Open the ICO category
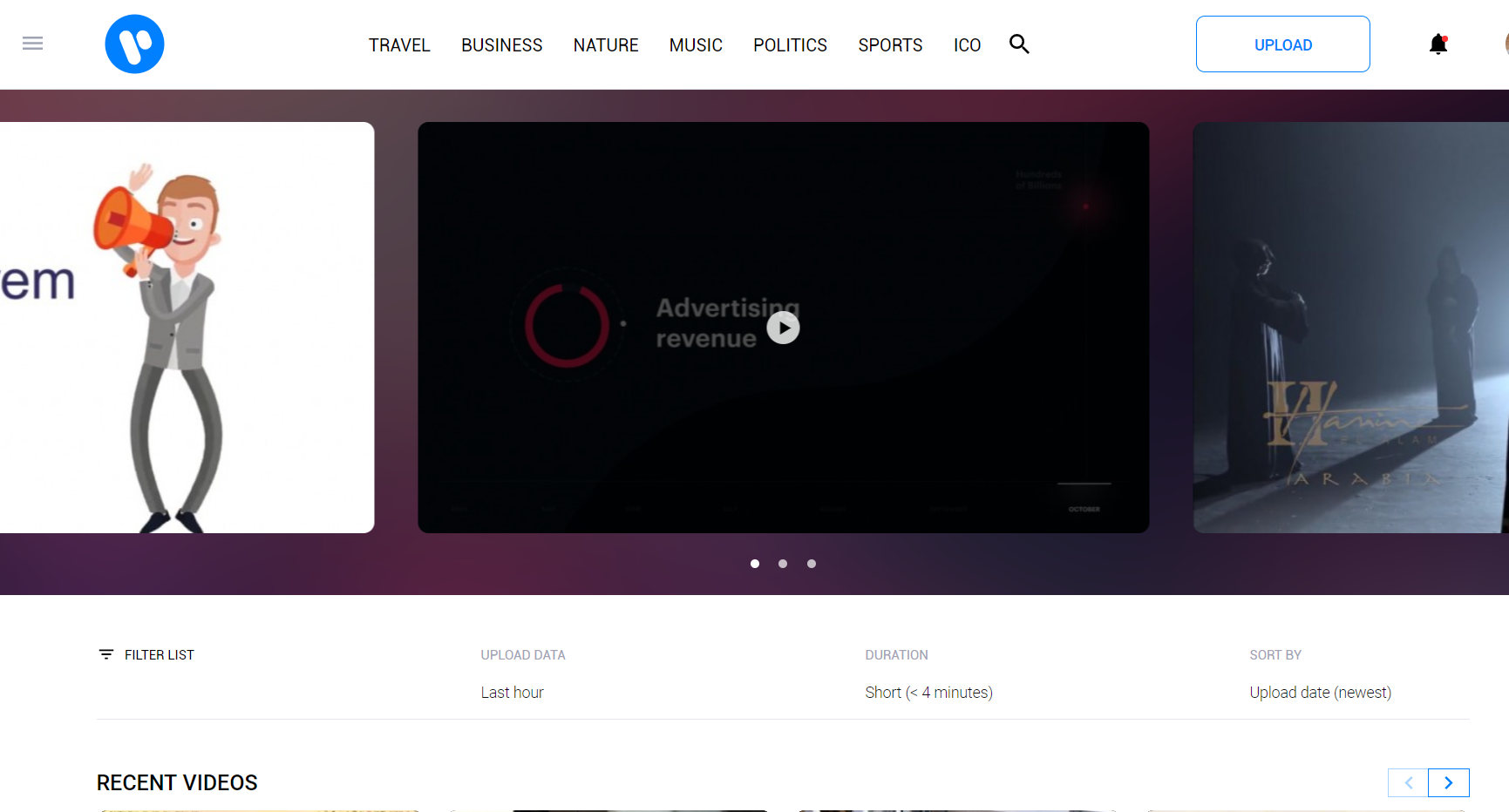The width and height of the screenshot is (1509, 812). pyautogui.click(x=967, y=45)
